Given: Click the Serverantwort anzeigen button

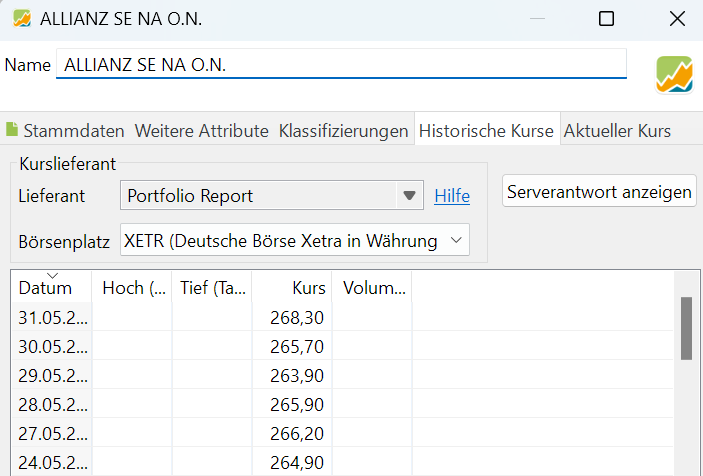Looking at the screenshot, I should pyautogui.click(x=599, y=191).
